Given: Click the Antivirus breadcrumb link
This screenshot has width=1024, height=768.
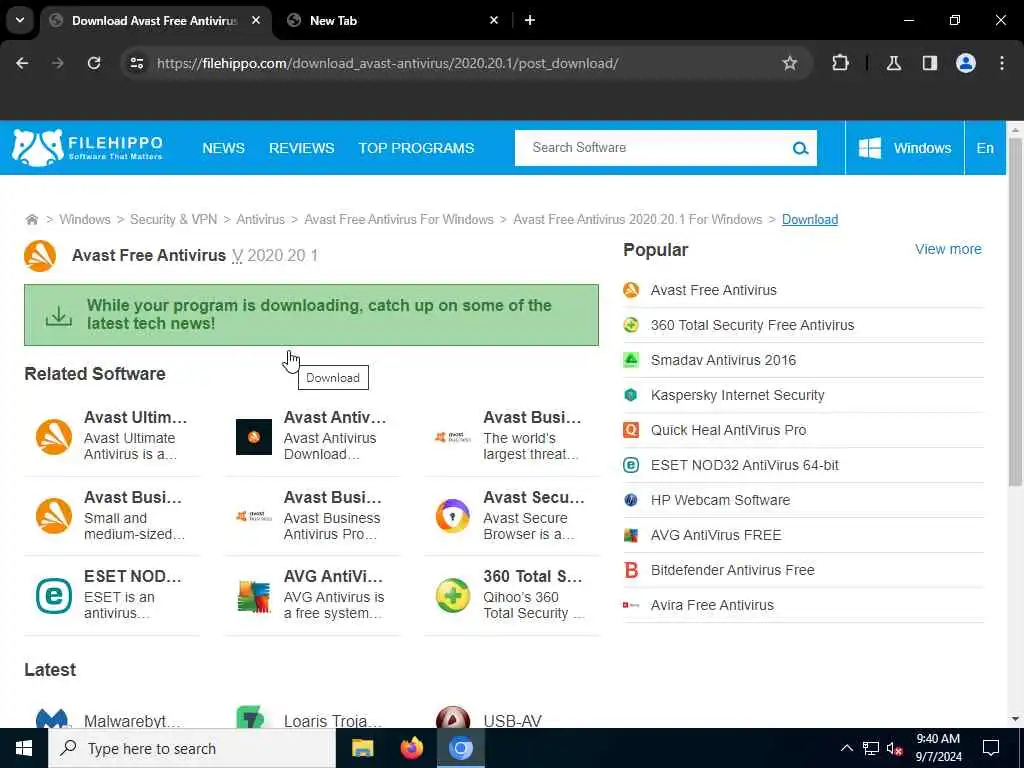Looking at the screenshot, I should tap(261, 219).
